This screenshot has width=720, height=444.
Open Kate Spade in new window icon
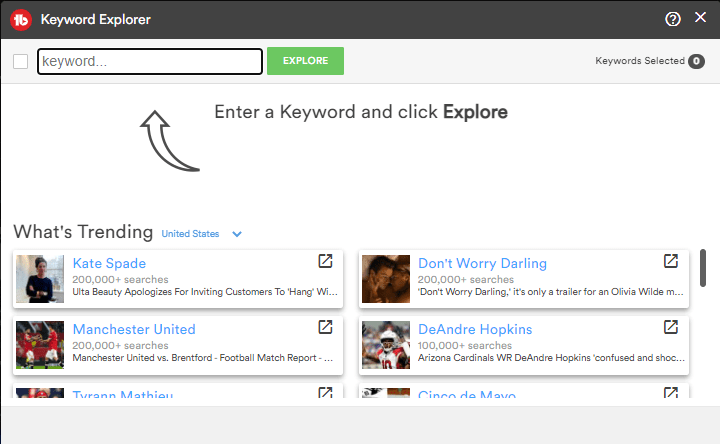326,261
